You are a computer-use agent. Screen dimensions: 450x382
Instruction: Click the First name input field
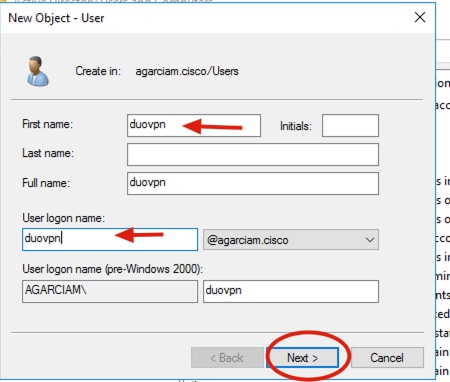point(194,125)
